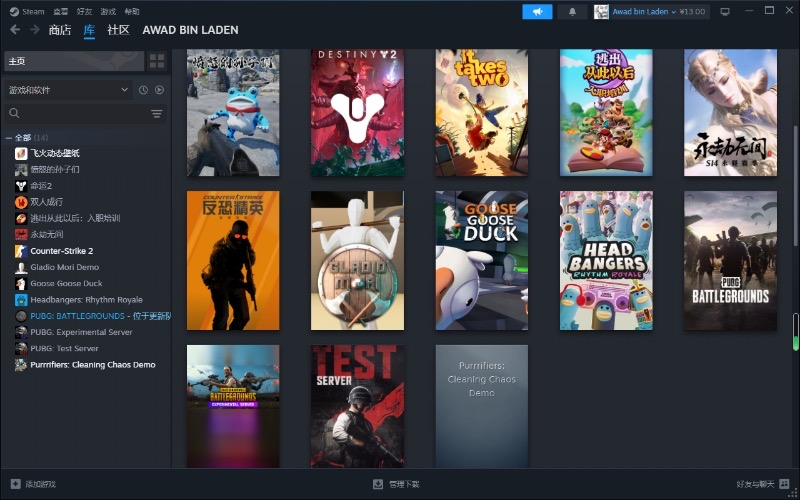Click 管理下载 label

click(404, 484)
